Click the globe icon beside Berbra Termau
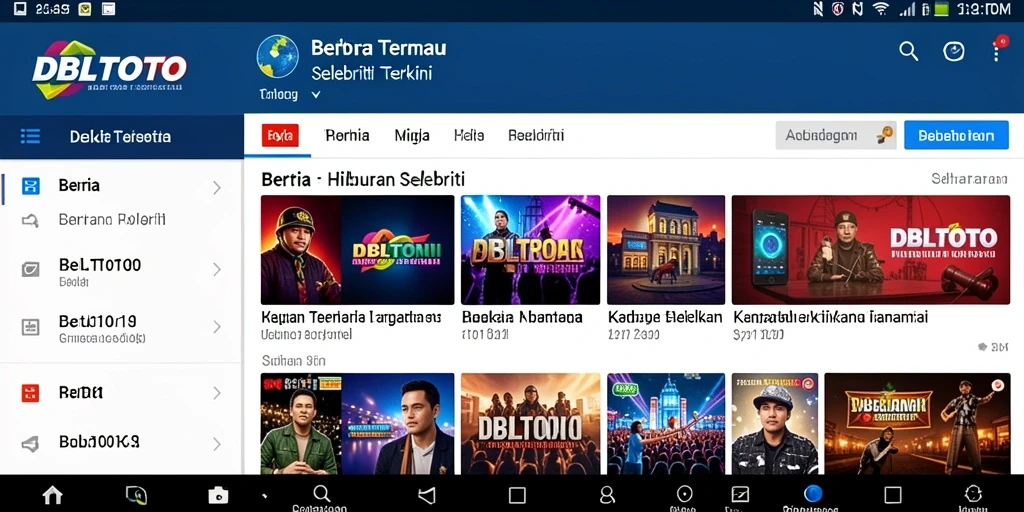This screenshot has height=512, width=1024. pos(278,57)
